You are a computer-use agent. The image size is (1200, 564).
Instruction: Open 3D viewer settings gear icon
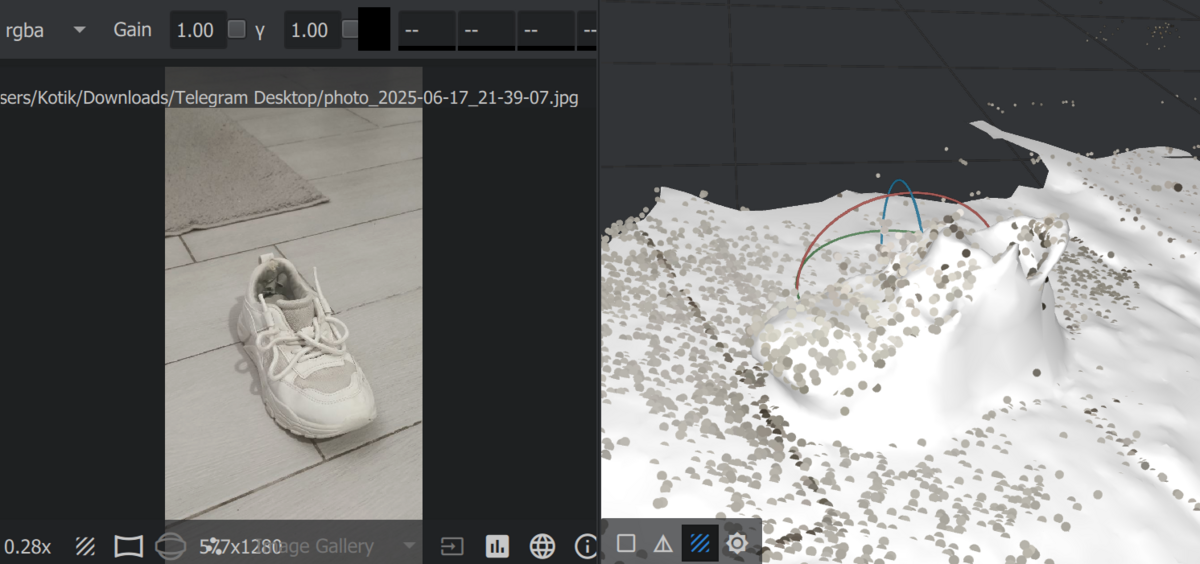pos(737,543)
